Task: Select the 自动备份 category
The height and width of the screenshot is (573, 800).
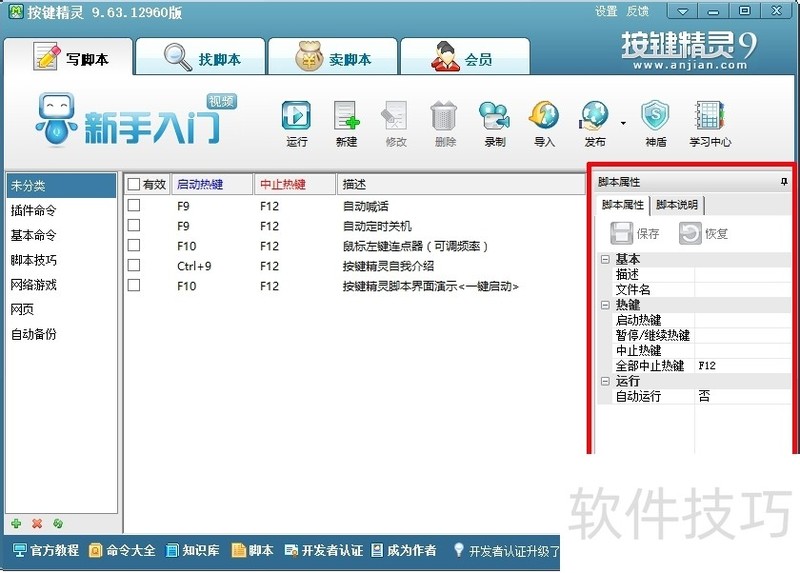Action: coord(61,334)
